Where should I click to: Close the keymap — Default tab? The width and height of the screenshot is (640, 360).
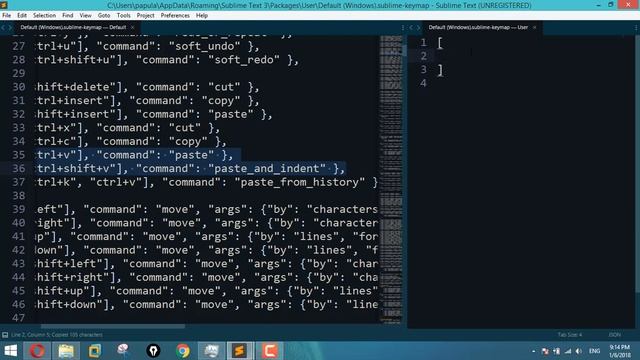pyautogui.click(x=132, y=27)
